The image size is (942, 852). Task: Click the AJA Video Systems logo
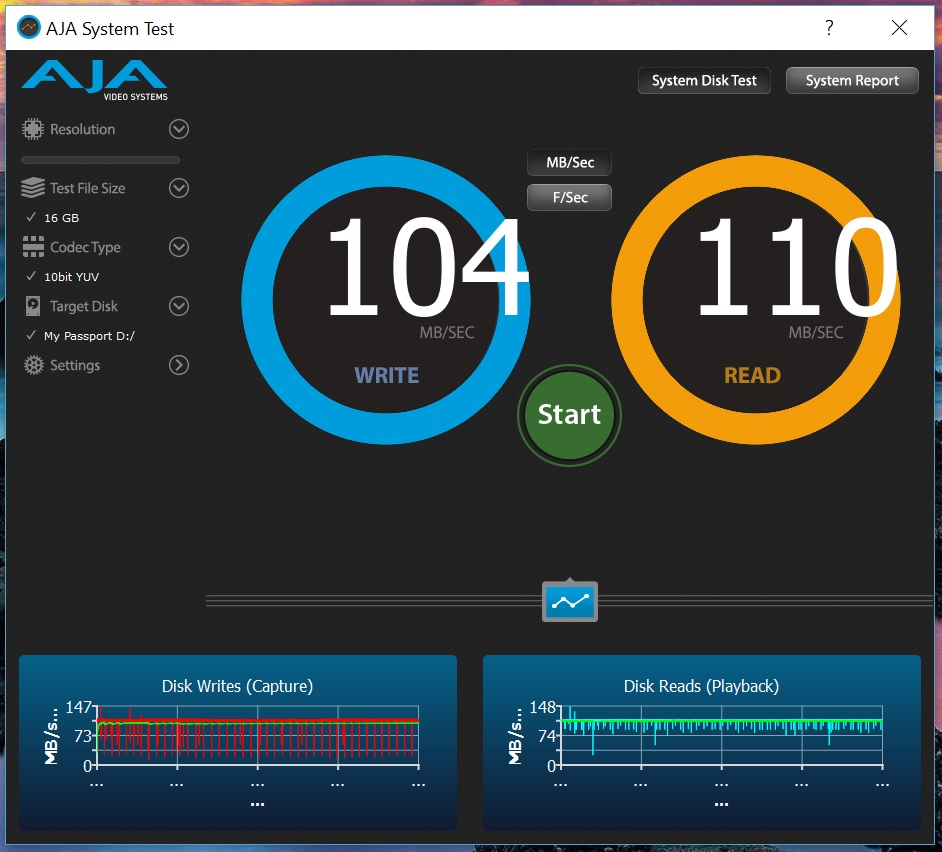click(x=94, y=80)
